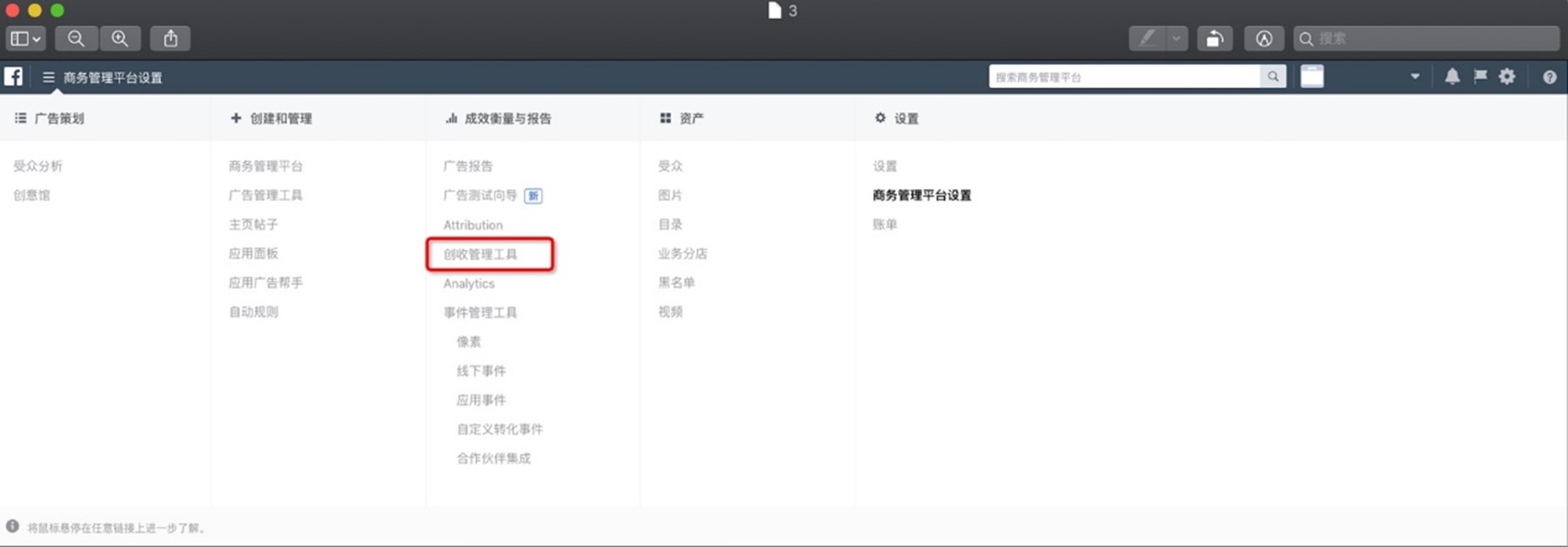Screen dimensions: 1568x547
Task: Open 事件管理工具
Action: tap(480, 312)
